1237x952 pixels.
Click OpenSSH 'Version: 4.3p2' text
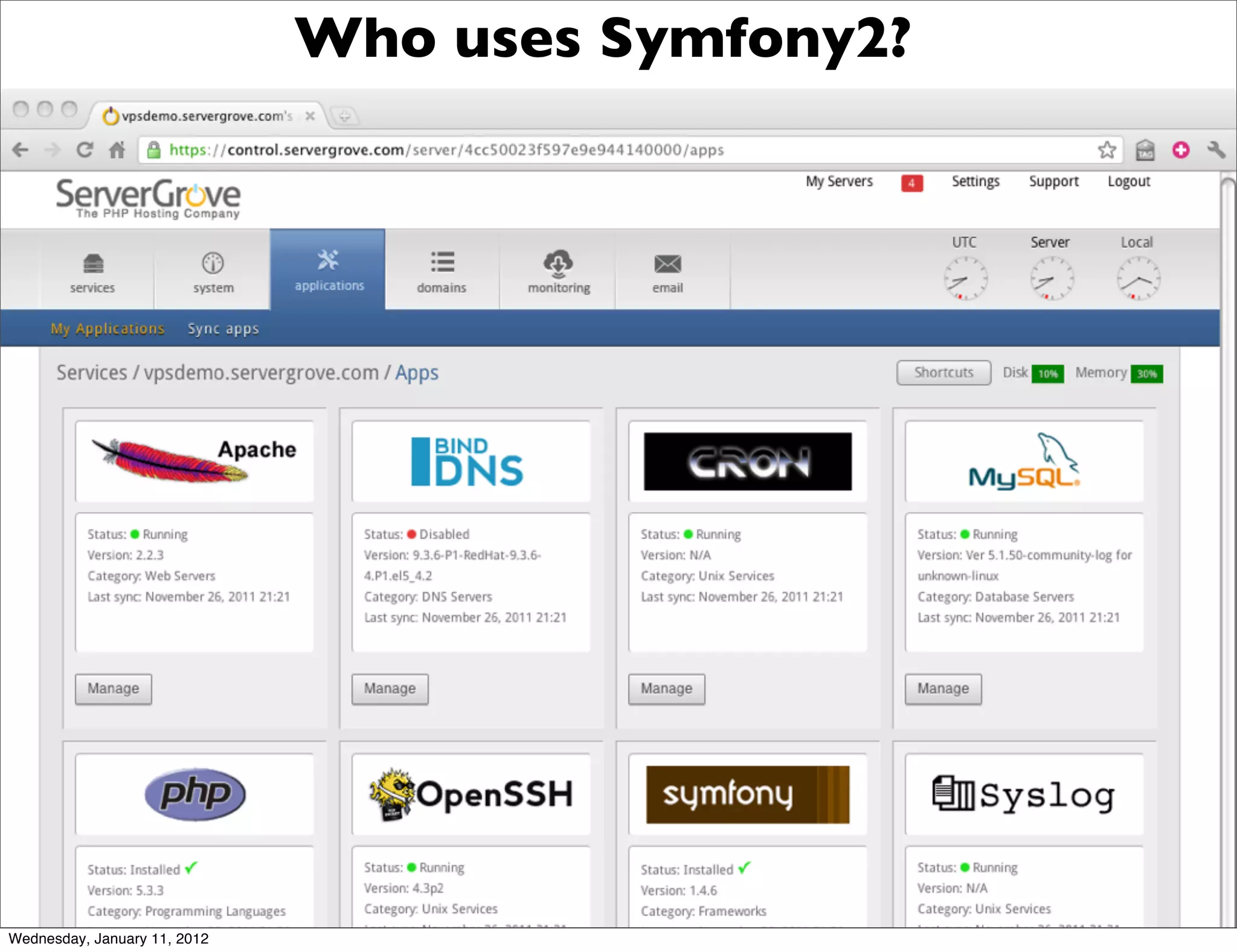(x=403, y=888)
